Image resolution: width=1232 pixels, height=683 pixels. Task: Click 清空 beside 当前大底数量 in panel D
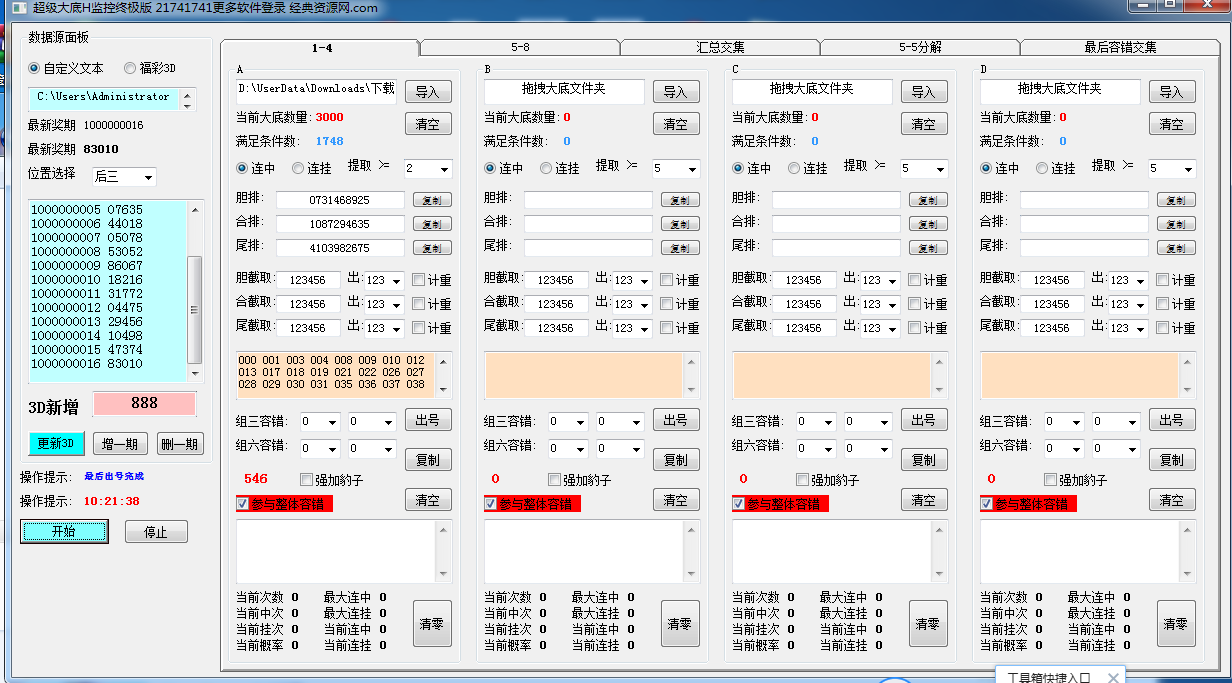pyautogui.click(x=1172, y=124)
